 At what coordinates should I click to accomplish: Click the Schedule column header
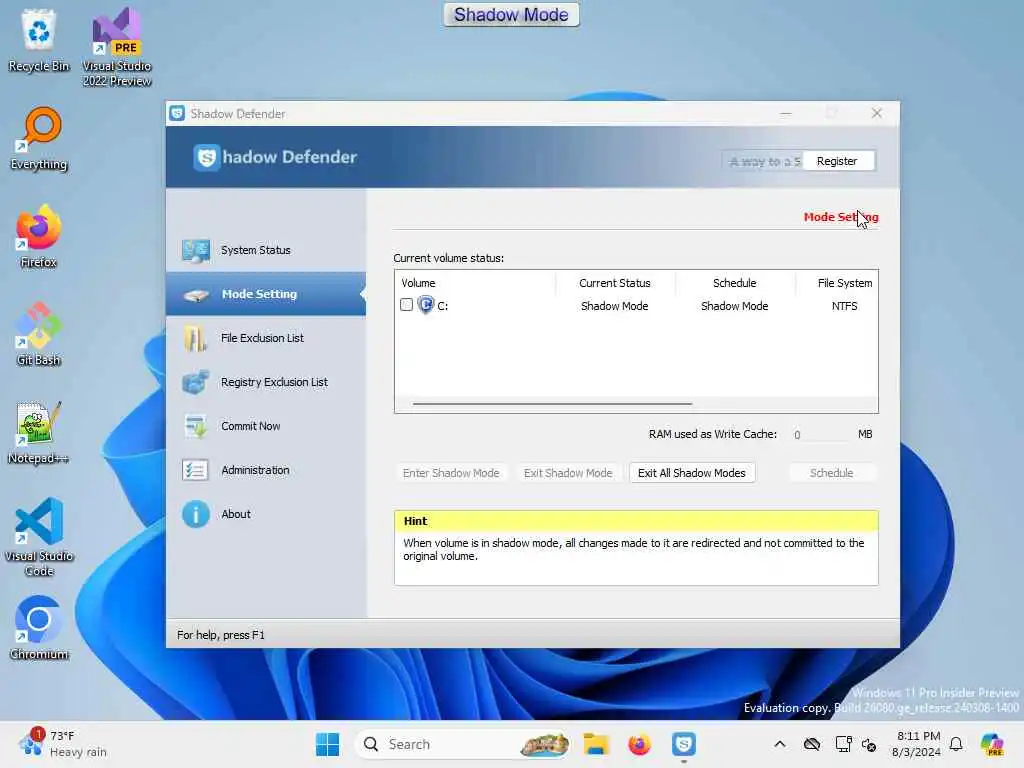(x=735, y=283)
